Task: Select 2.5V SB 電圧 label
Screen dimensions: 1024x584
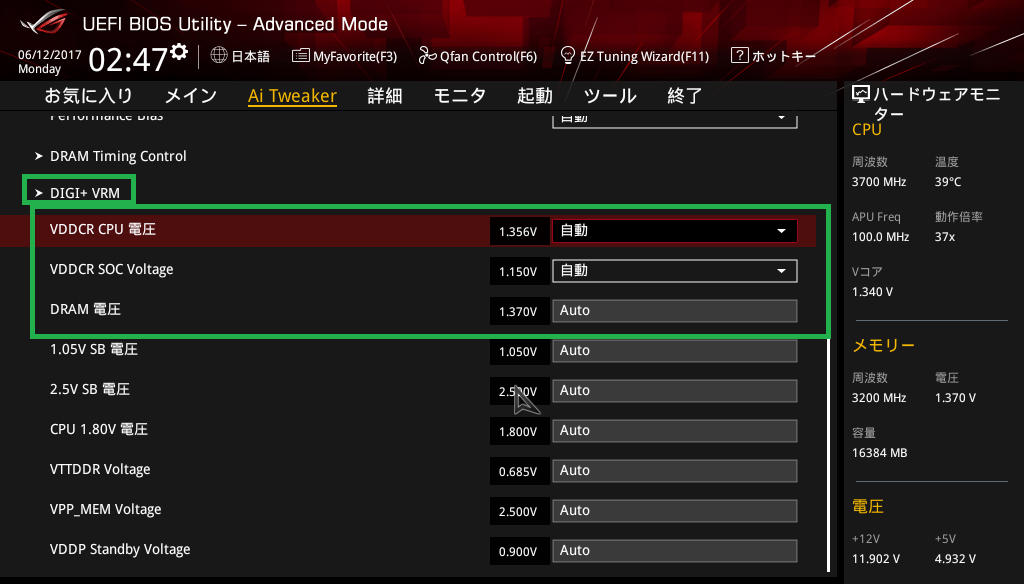Action: coord(90,389)
